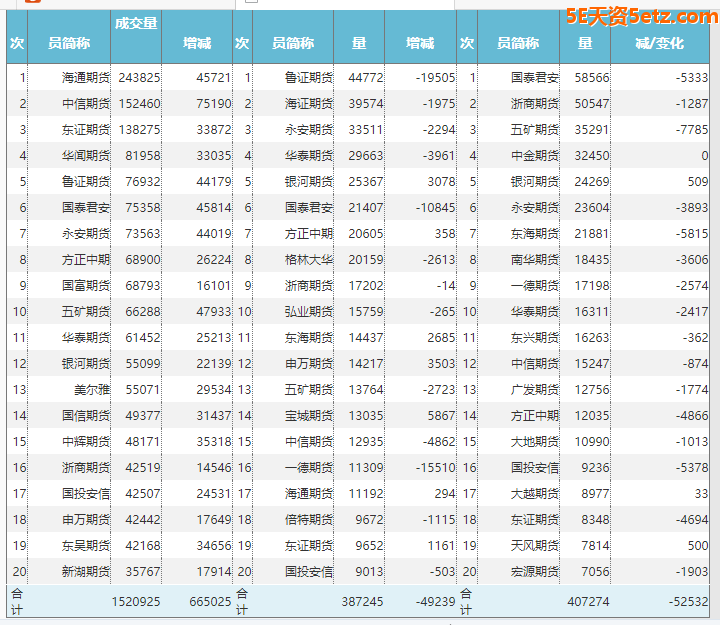Click the total change value -52532

coord(686,601)
